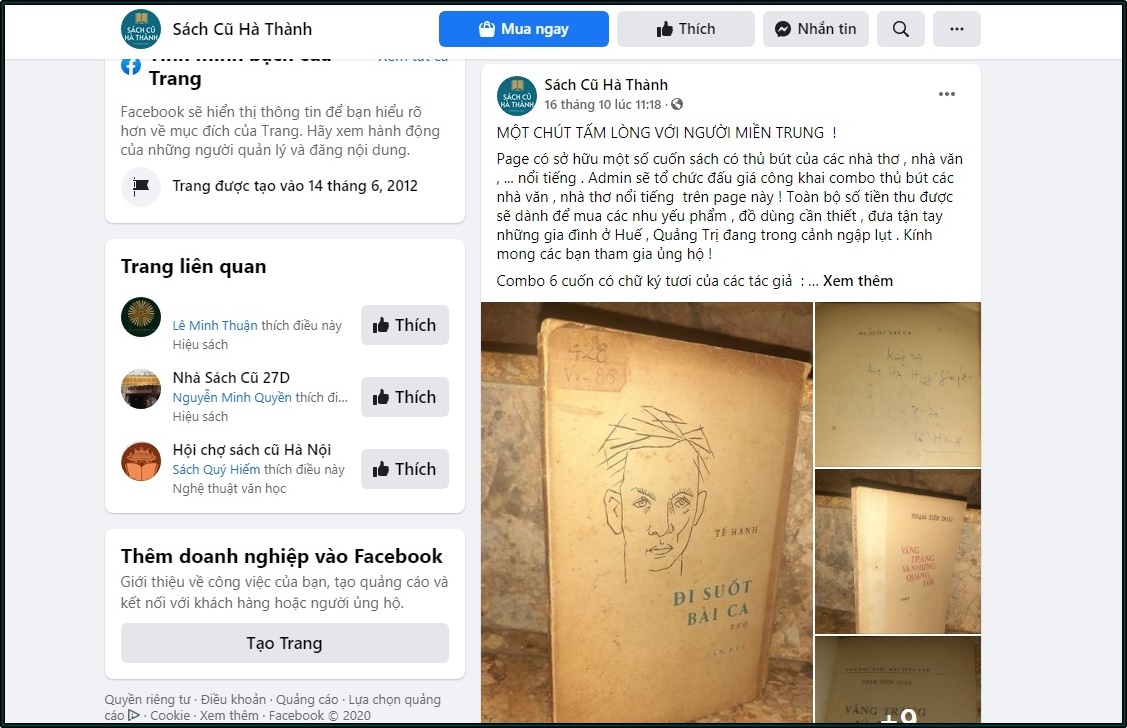Click the search magnifier icon in header
Image resolution: width=1127 pixels, height=728 pixels.
tap(901, 29)
